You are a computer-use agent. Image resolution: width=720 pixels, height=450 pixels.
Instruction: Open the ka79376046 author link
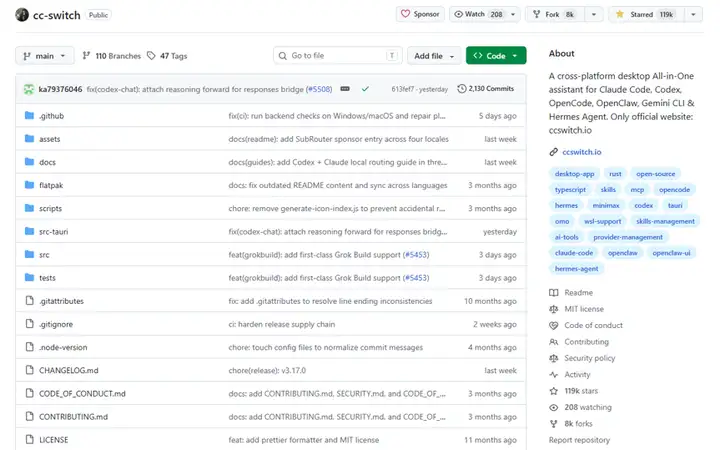60,89
